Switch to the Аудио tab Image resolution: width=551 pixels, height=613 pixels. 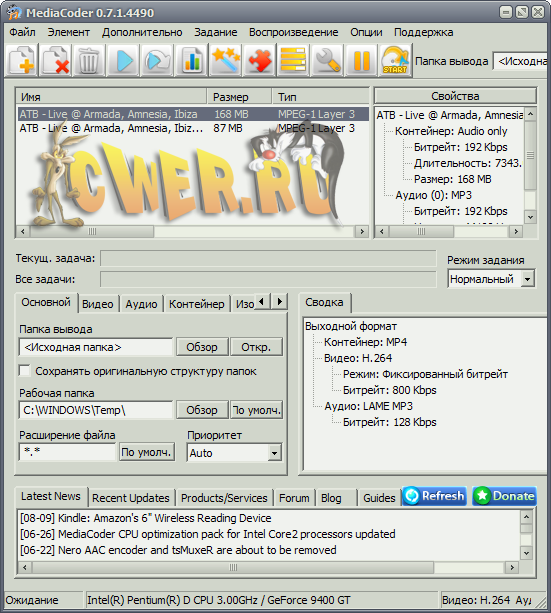point(141,304)
